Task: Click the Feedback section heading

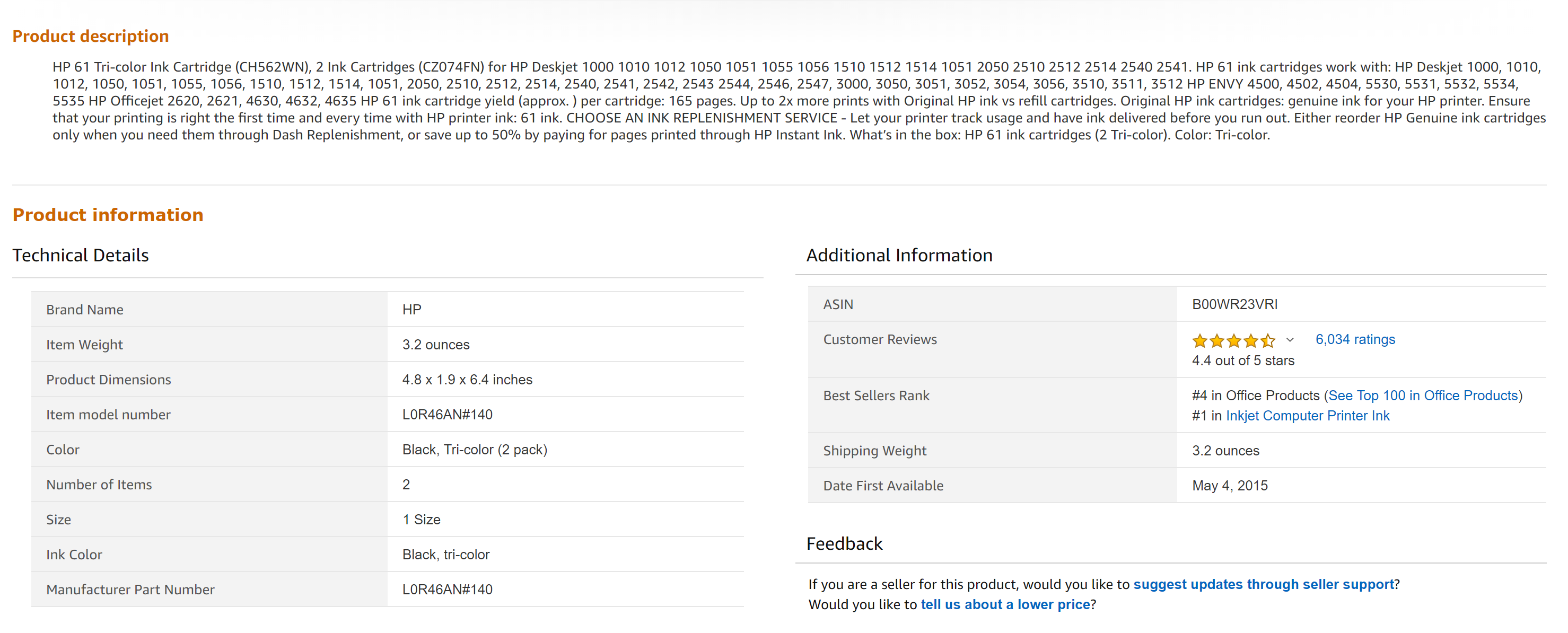Action: click(844, 543)
